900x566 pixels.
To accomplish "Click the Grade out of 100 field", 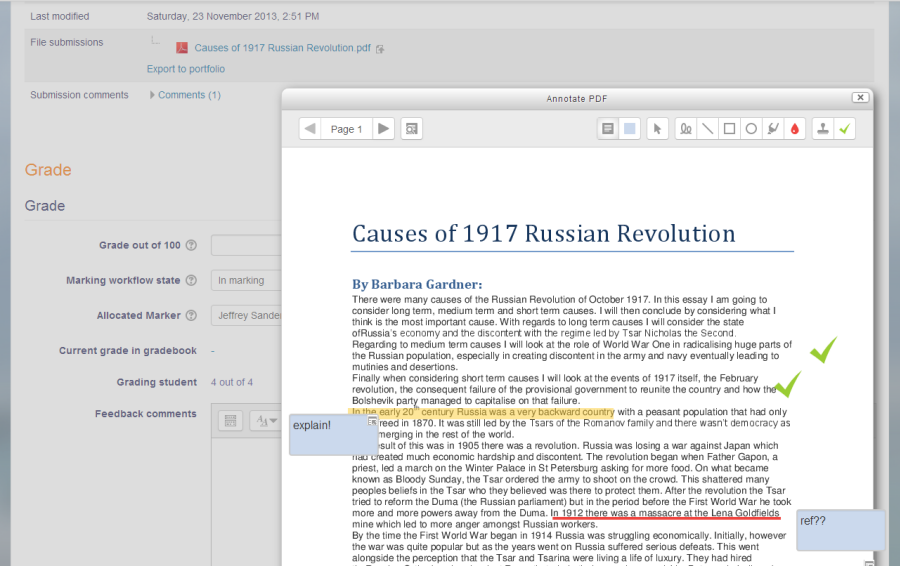I will 245,246.
